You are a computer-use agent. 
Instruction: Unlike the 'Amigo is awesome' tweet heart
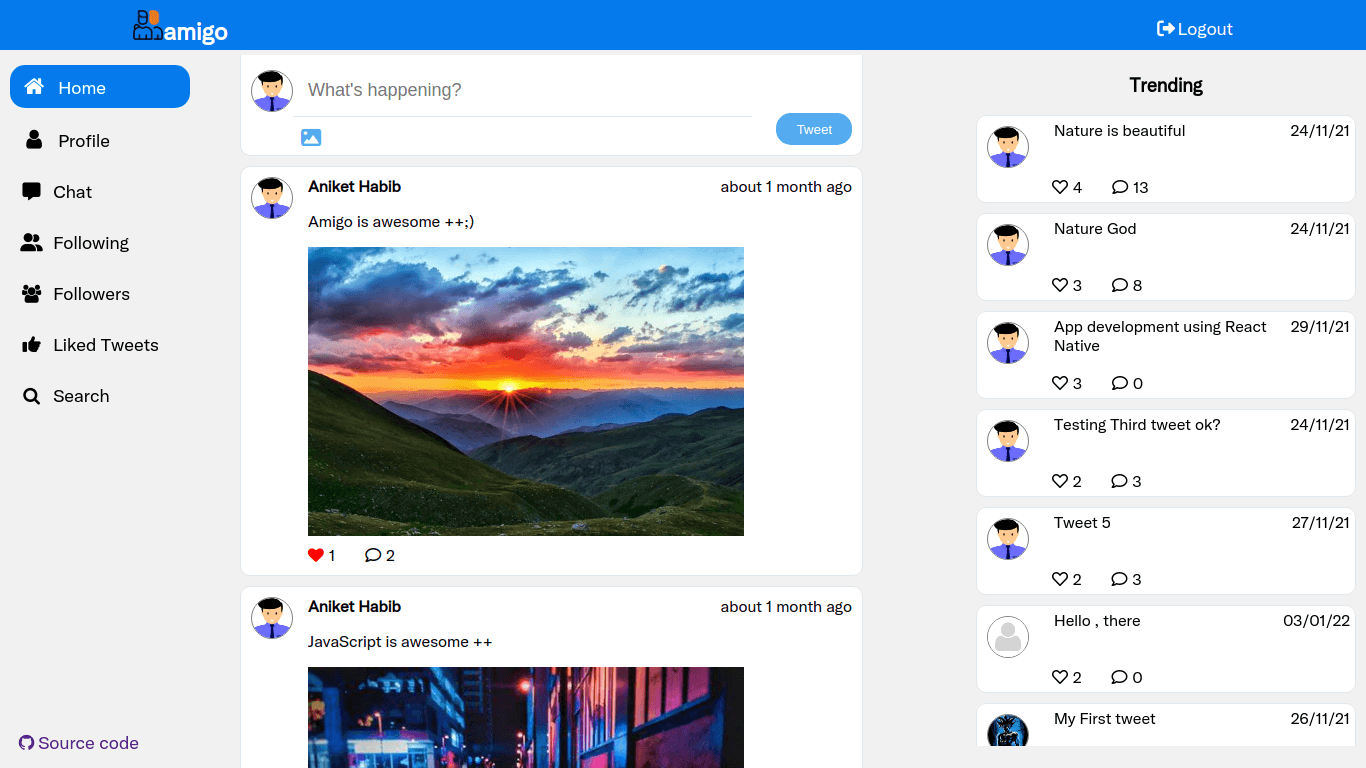[316, 555]
